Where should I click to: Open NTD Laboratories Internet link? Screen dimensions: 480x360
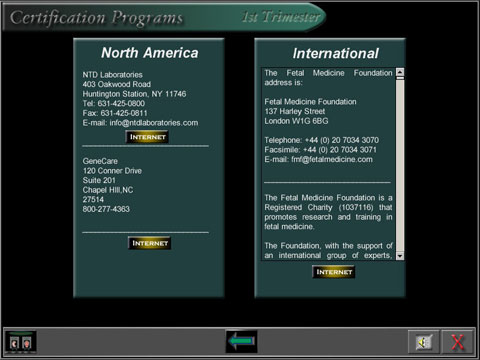click(147, 137)
